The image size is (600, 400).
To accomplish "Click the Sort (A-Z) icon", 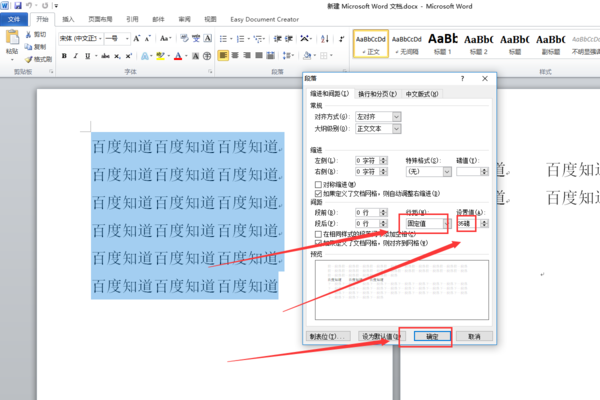I will point(325,39).
